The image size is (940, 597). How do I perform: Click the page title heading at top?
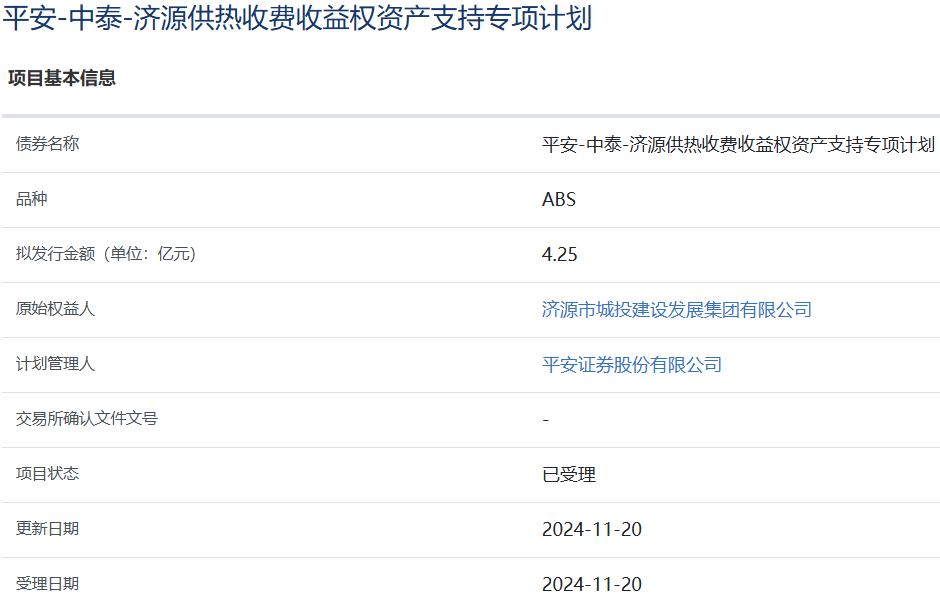point(297,19)
